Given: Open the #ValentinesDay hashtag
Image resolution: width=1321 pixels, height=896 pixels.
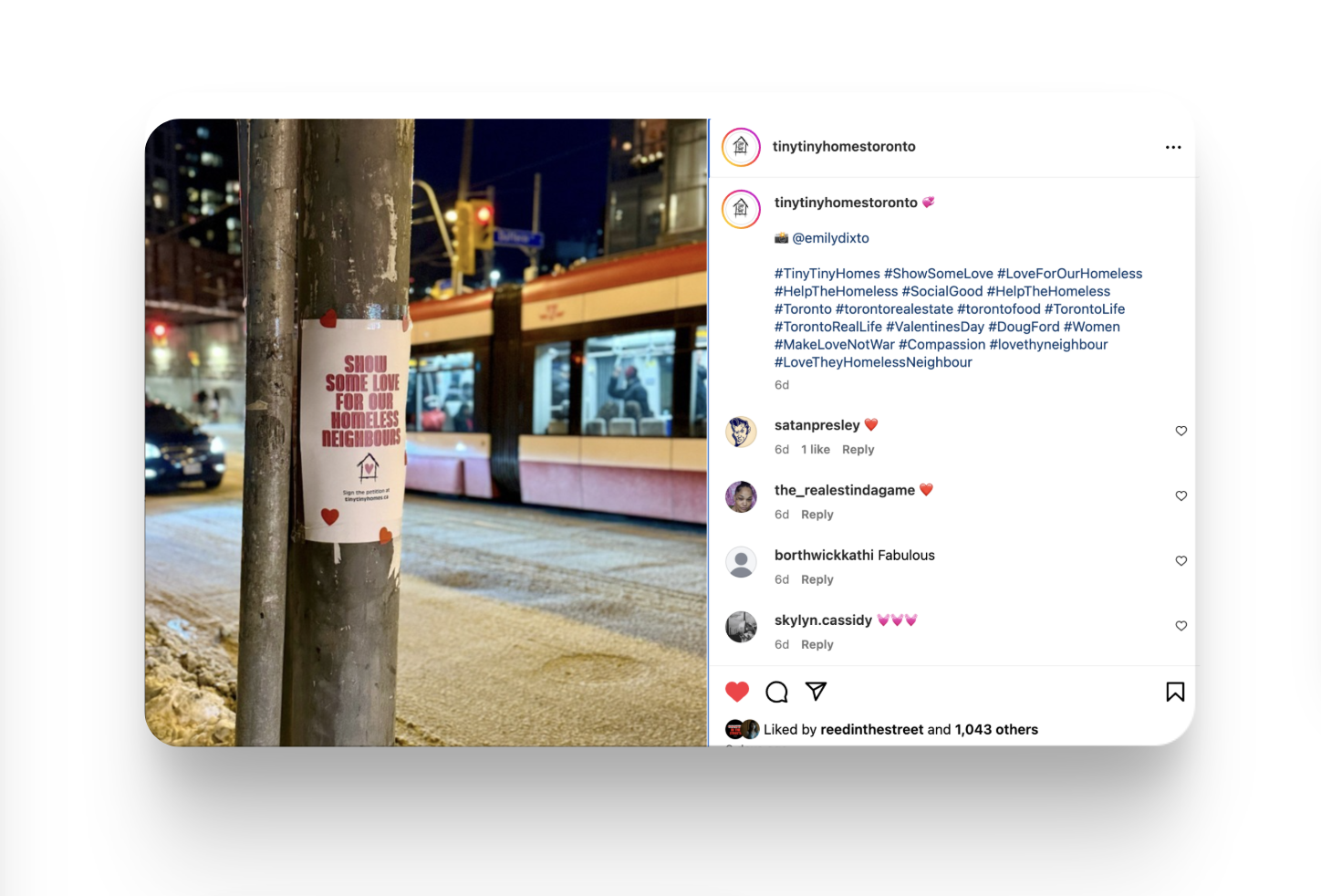Looking at the screenshot, I should coord(935,327).
